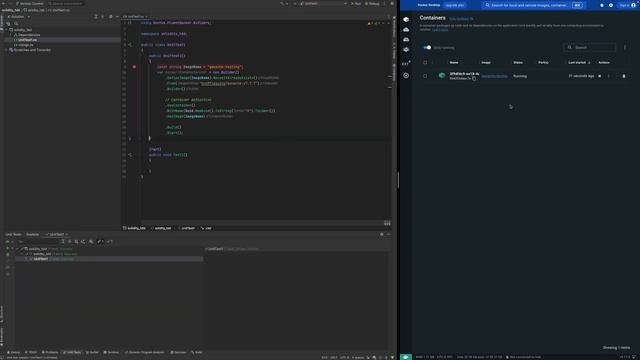Click Give feedback link beside Containers
This screenshot has height=360, width=640.
461,19
